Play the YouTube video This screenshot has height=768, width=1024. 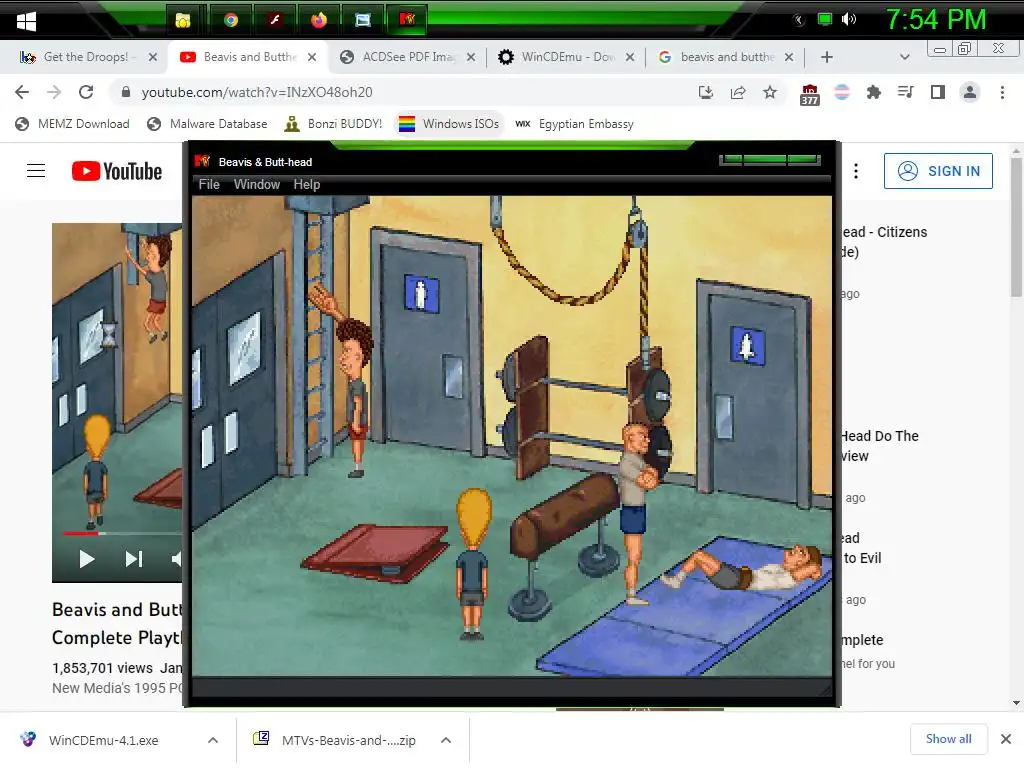coord(86,559)
